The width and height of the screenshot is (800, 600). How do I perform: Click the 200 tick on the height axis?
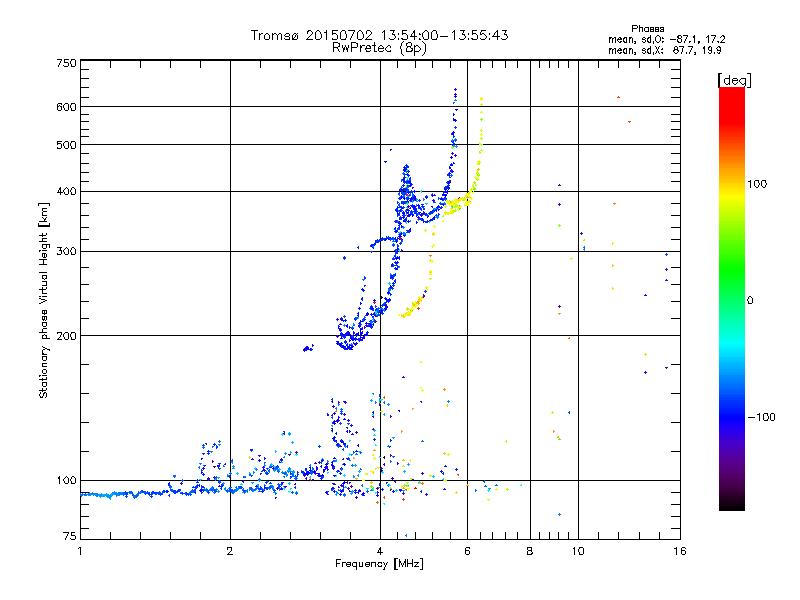point(67,335)
